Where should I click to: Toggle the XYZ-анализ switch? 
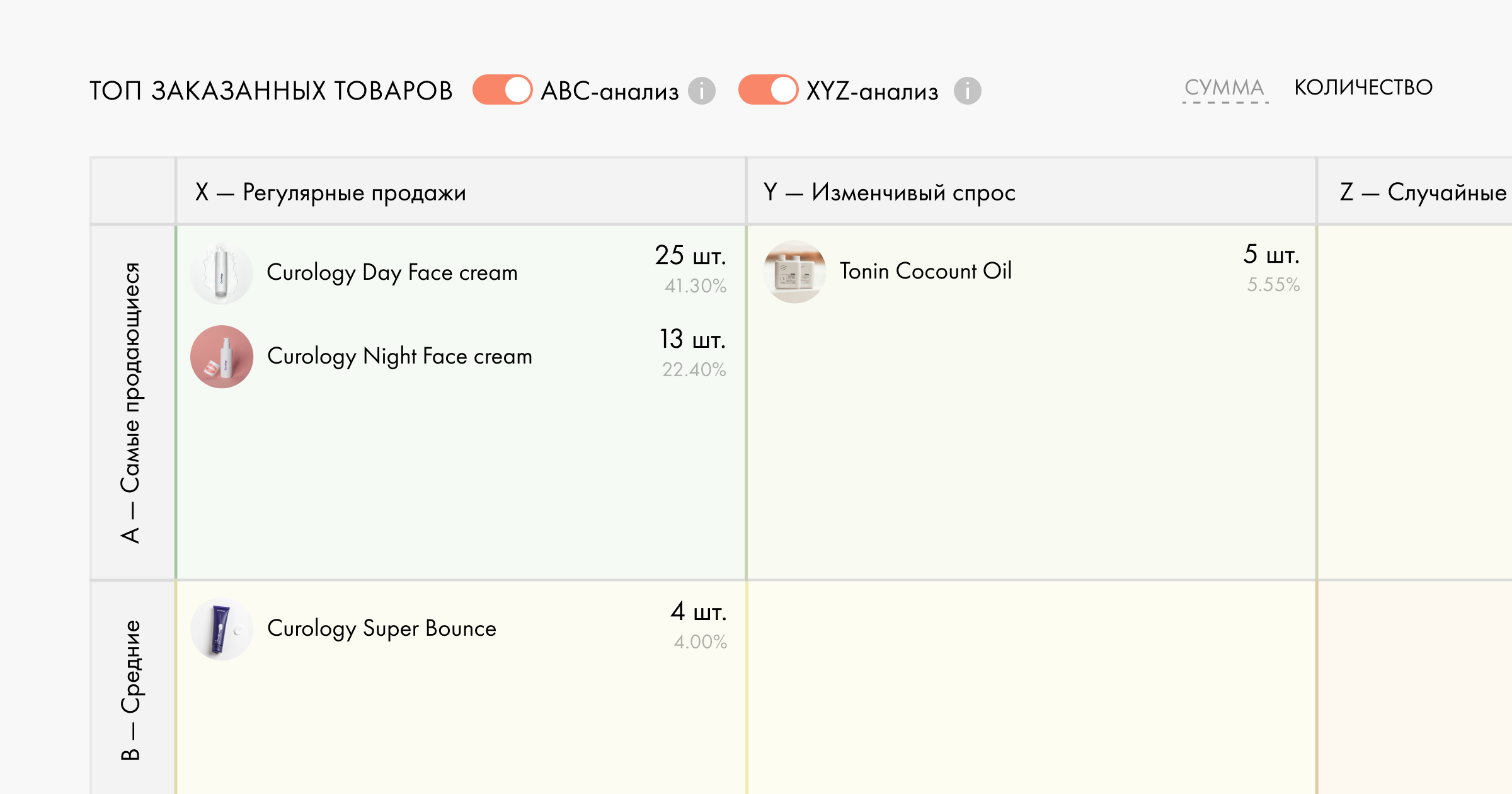click(768, 89)
